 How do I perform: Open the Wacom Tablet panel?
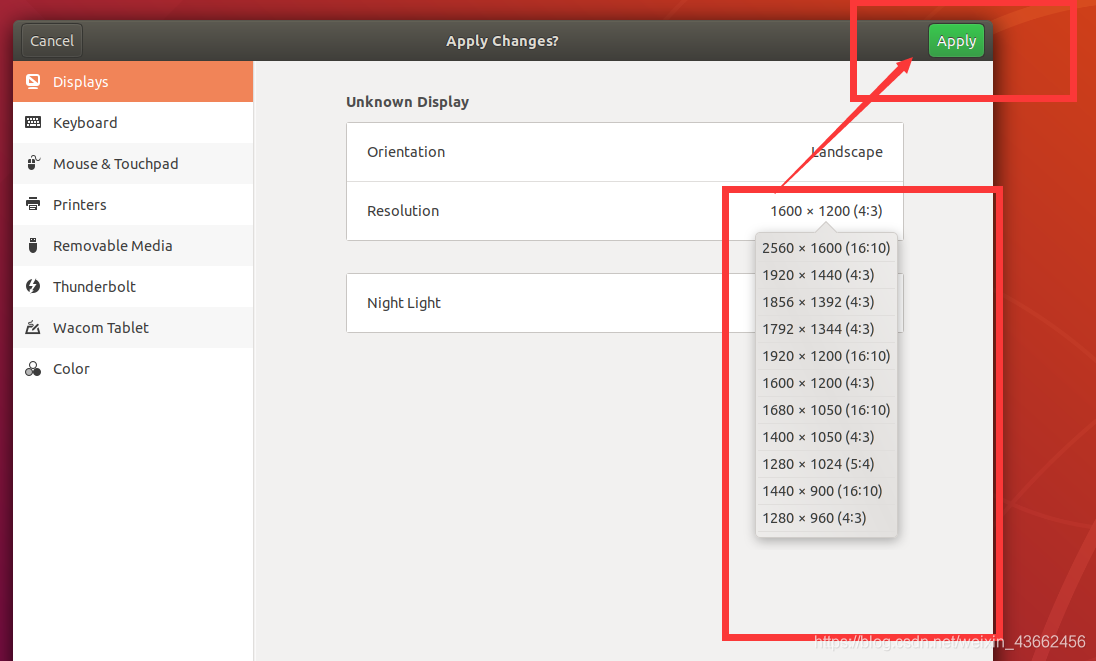133,327
